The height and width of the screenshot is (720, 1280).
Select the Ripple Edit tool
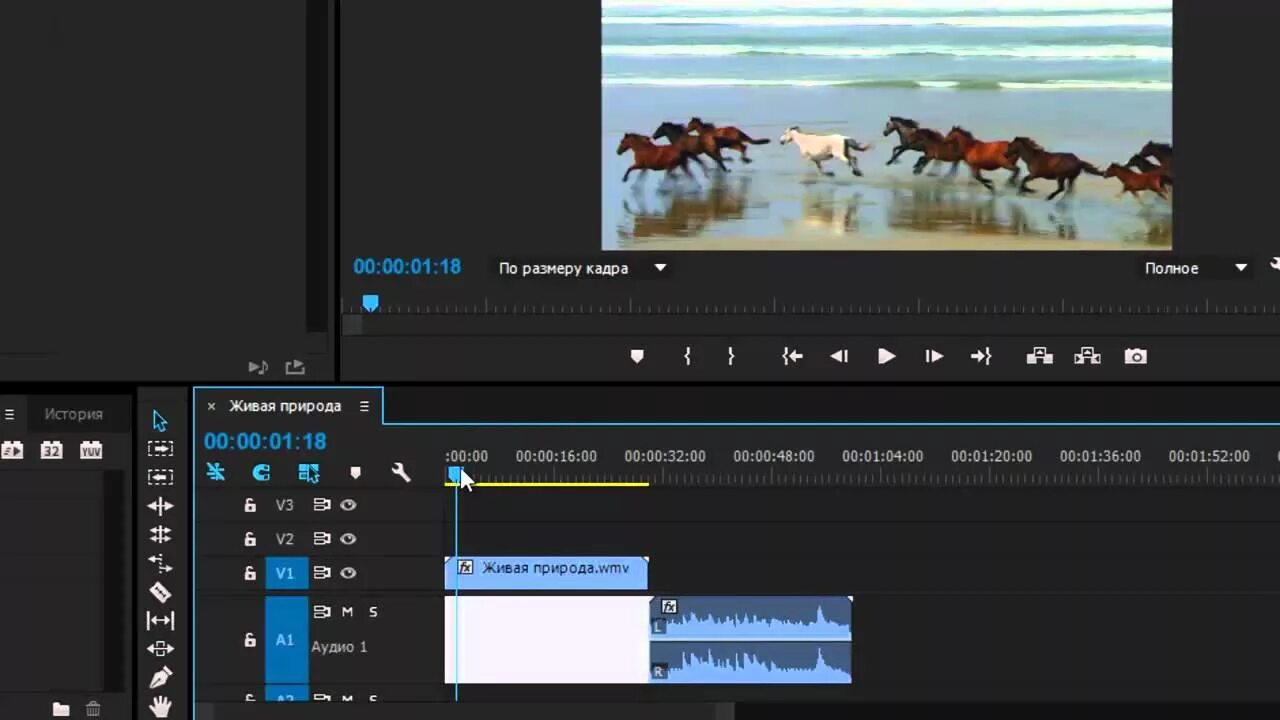coord(160,506)
